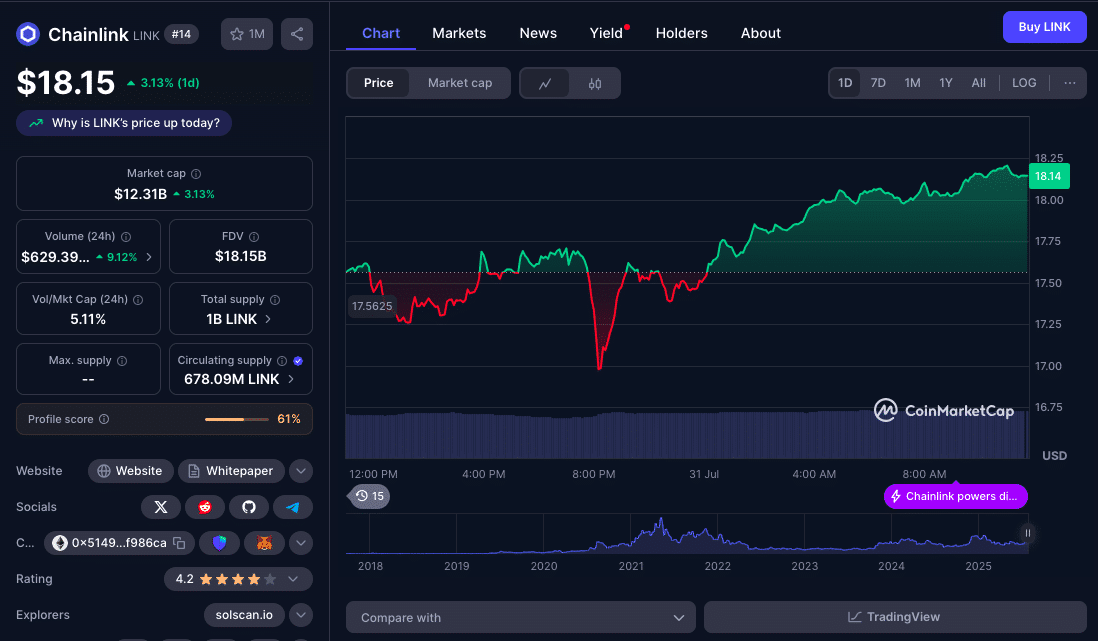
Task: Open "Why is LINK's price up today?" link
Action: tap(123, 122)
